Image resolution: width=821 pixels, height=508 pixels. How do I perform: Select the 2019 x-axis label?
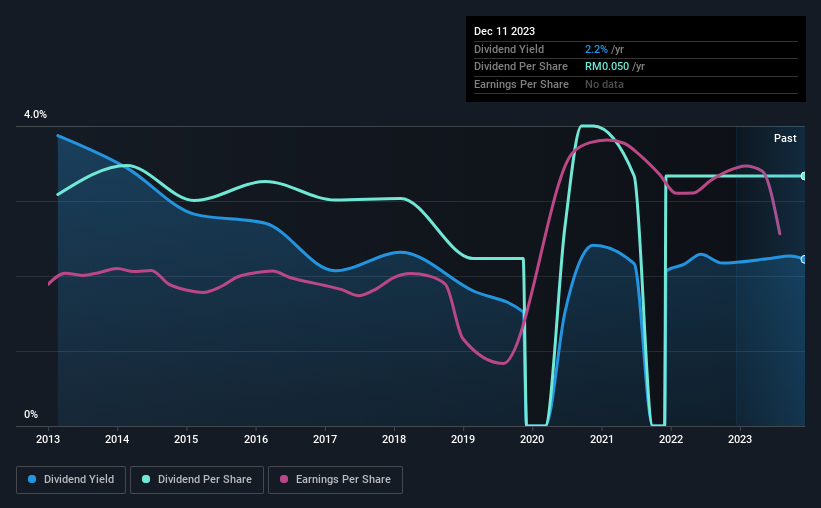click(x=463, y=439)
